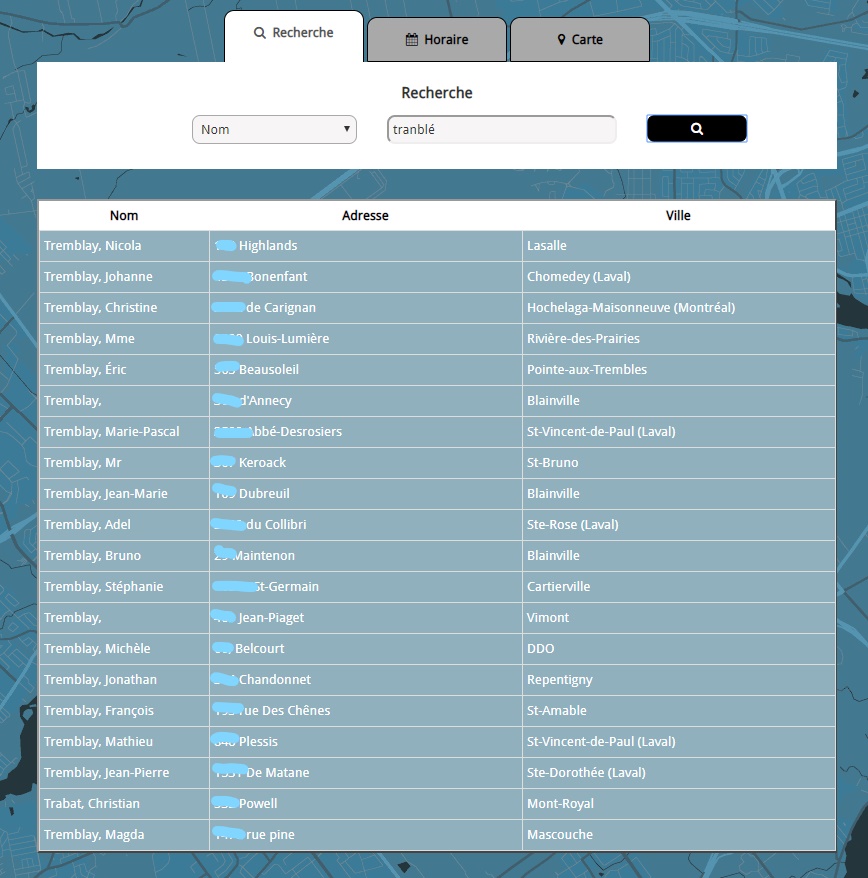The image size is (868, 878).
Task: Select the Tremblay, Magda row
Action: 94,835
